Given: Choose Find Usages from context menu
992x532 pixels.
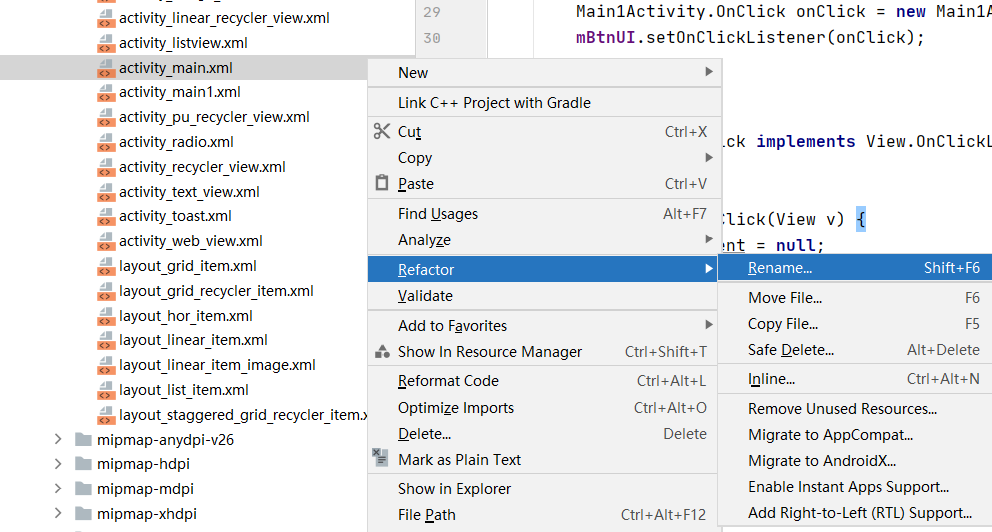Looking at the screenshot, I should 438,214.
